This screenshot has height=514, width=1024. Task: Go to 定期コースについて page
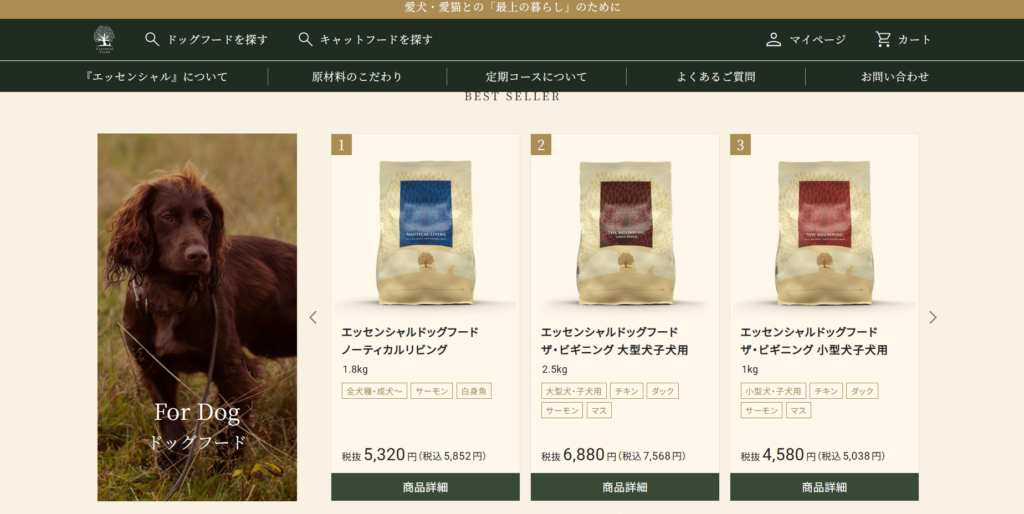click(536, 76)
